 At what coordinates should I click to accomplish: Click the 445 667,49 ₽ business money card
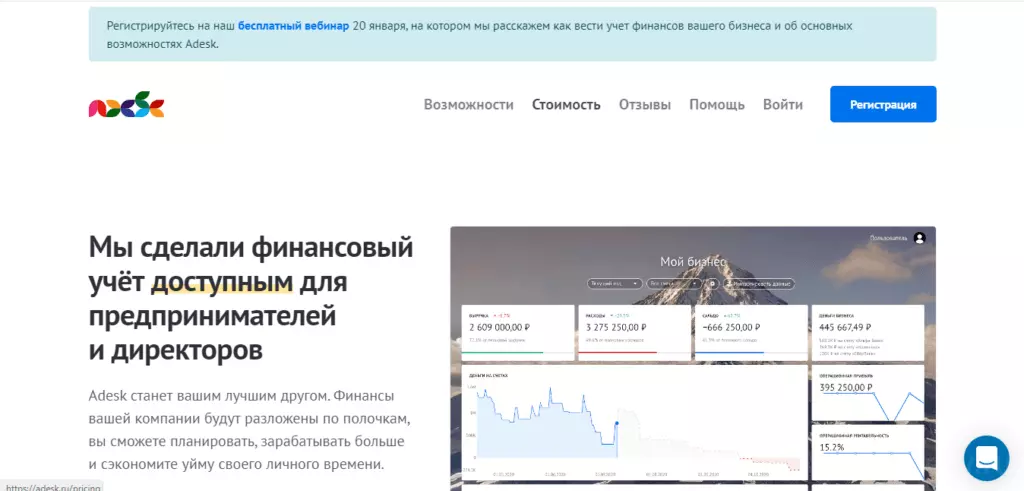coord(867,332)
